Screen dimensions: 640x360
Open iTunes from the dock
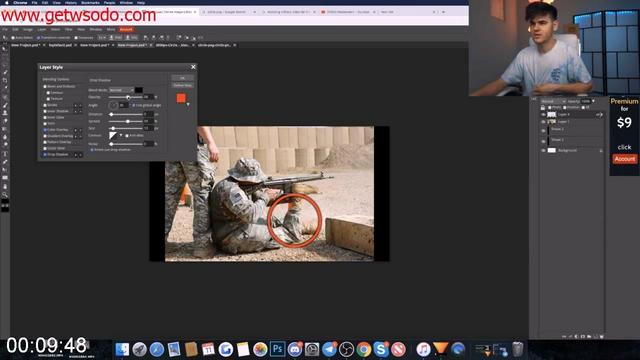423,349
